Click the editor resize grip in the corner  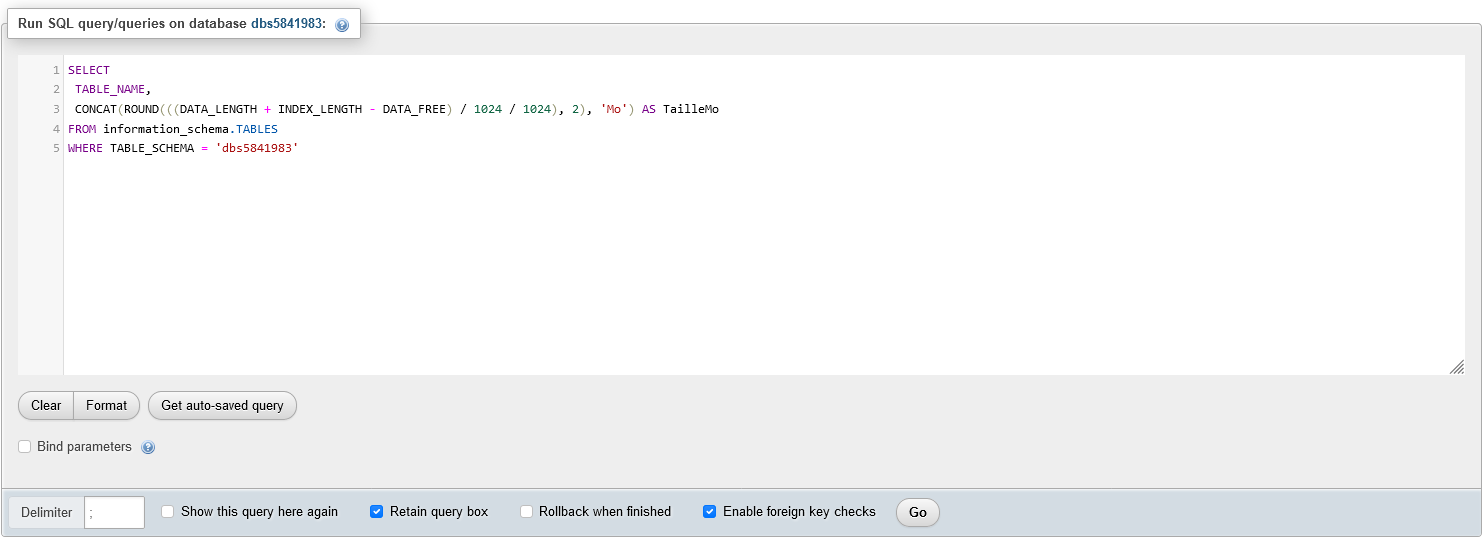pyautogui.click(x=1456, y=367)
